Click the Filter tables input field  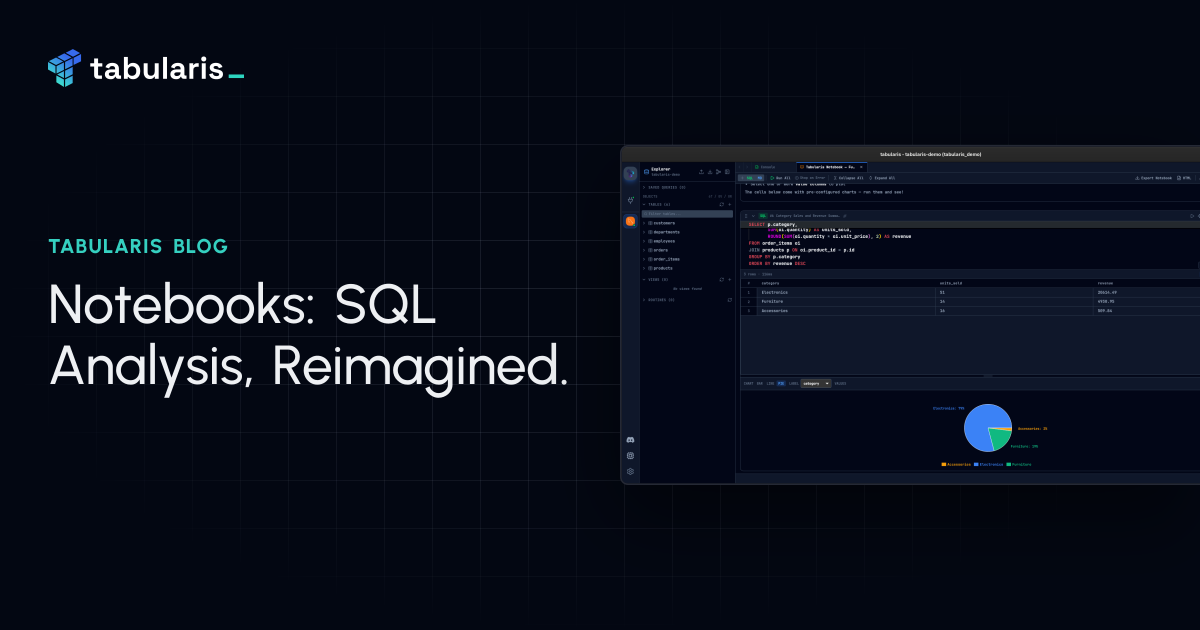687,214
